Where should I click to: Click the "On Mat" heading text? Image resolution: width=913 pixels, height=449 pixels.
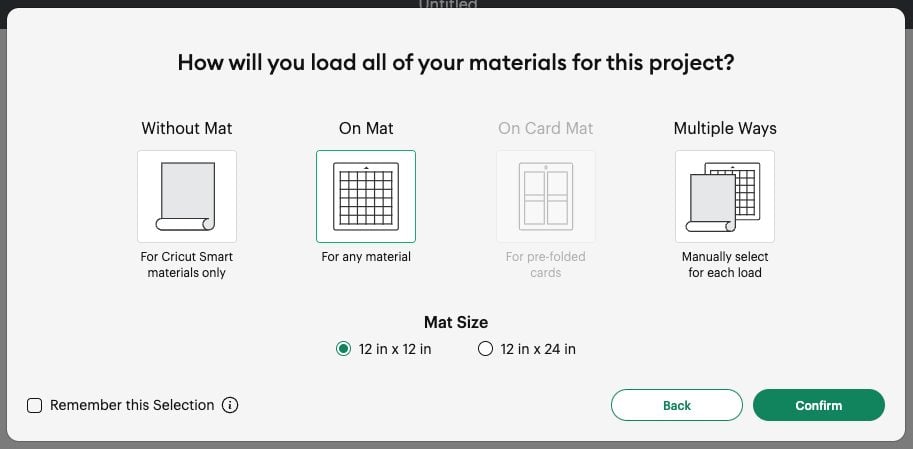pos(366,128)
